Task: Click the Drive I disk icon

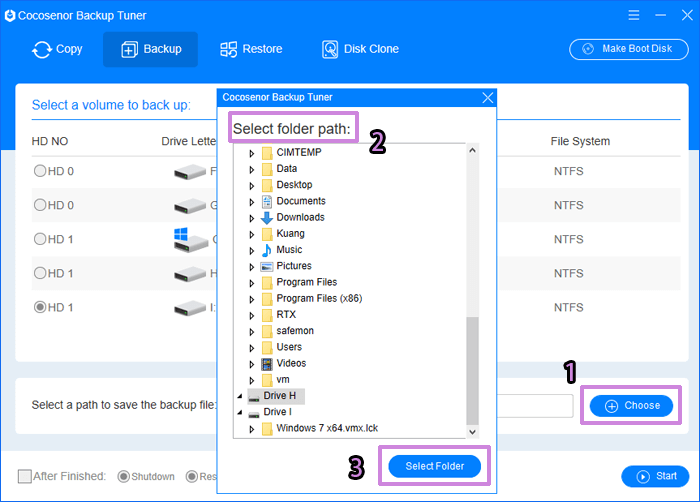Action: click(x=254, y=414)
